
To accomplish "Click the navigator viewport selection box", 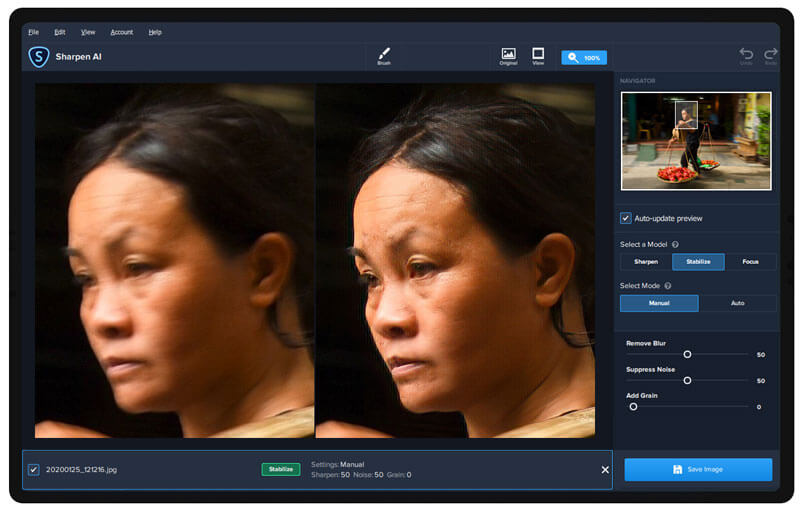I will point(686,115).
